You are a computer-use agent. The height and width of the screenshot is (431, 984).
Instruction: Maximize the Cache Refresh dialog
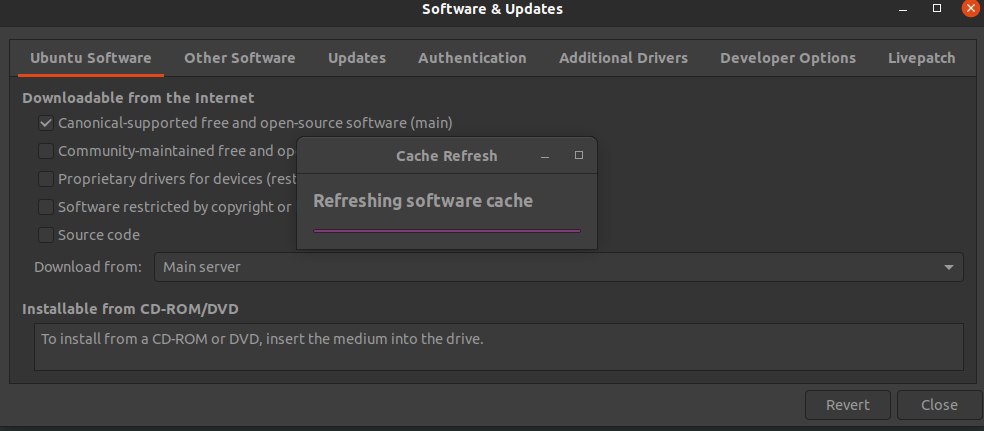(579, 155)
